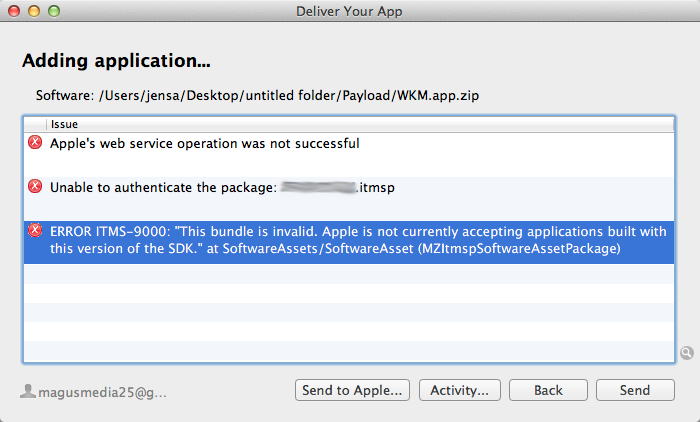The image size is (700, 422).
Task: Click the magusmedia25 account email label
Action: coord(102,391)
